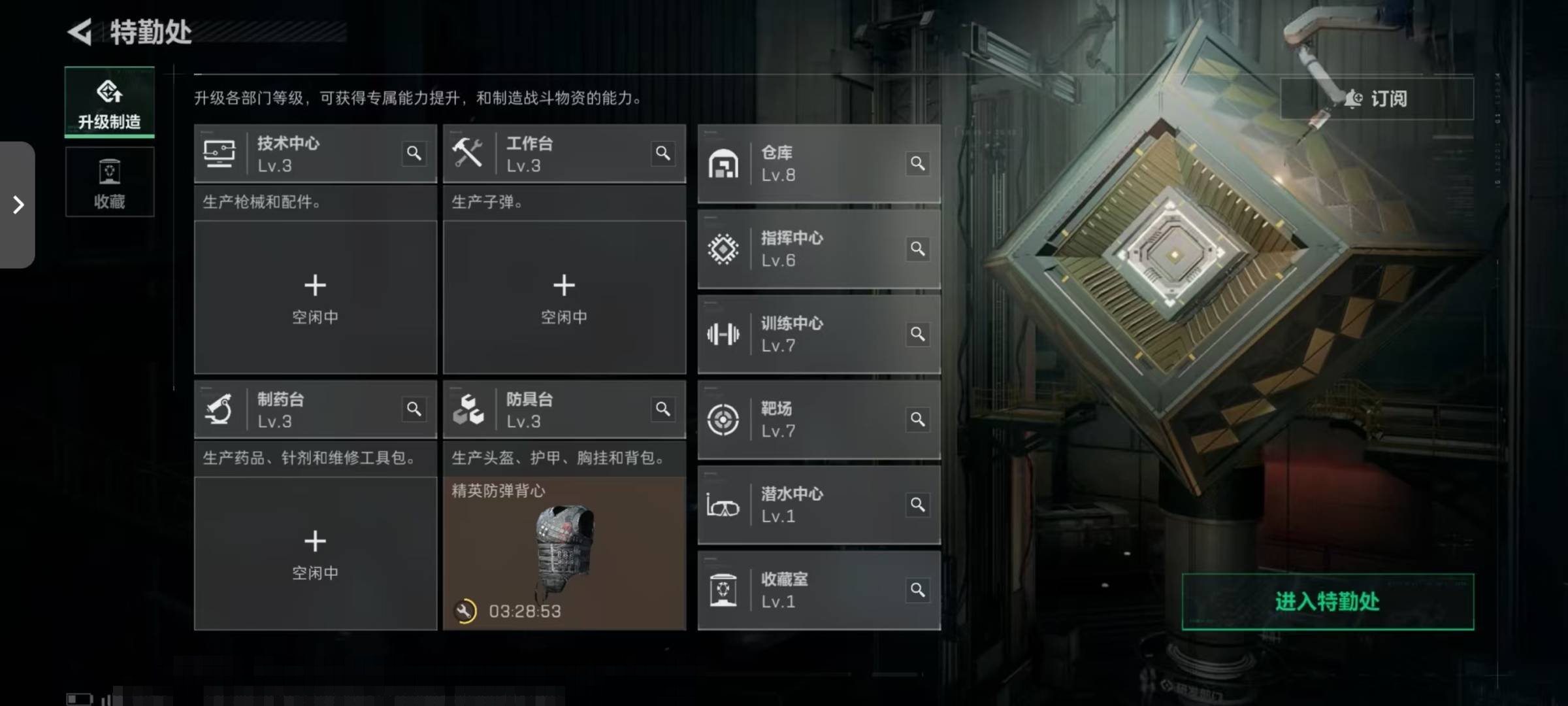The height and width of the screenshot is (706, 1568).
Task: Click the 指挥中心 diamond icon
Action: point(723,249)
